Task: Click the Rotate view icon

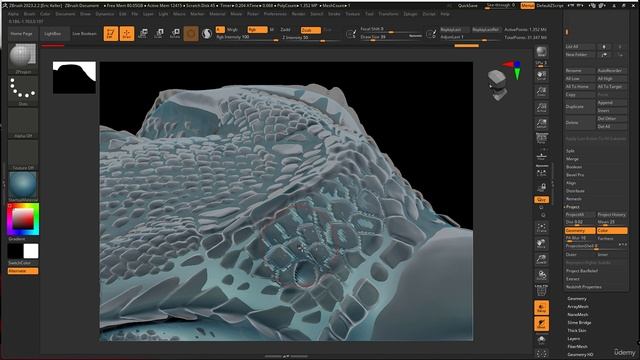Action: [x=542, y=276]
